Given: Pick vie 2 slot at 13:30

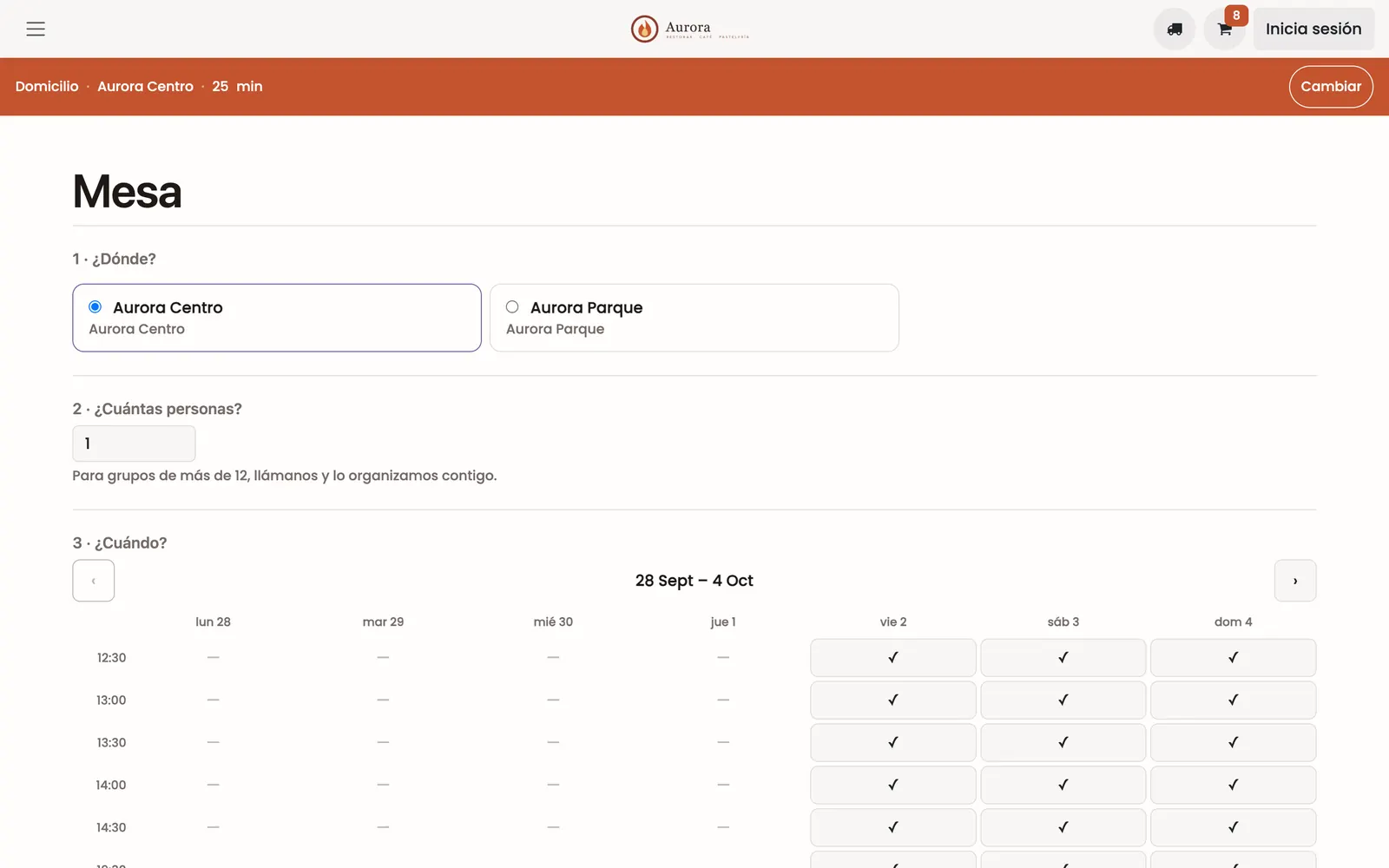Looking at the screenshot, I should click(893, 743).
